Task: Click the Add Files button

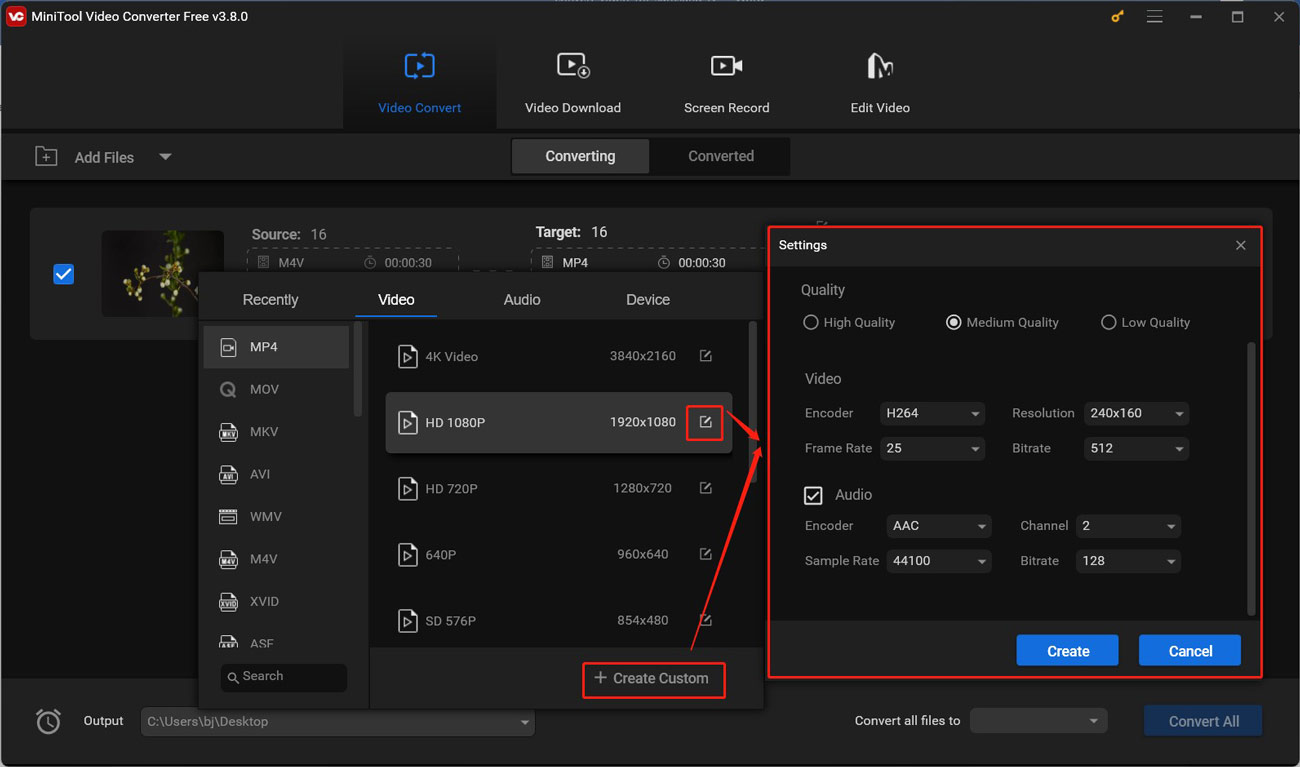Action: 85,157
